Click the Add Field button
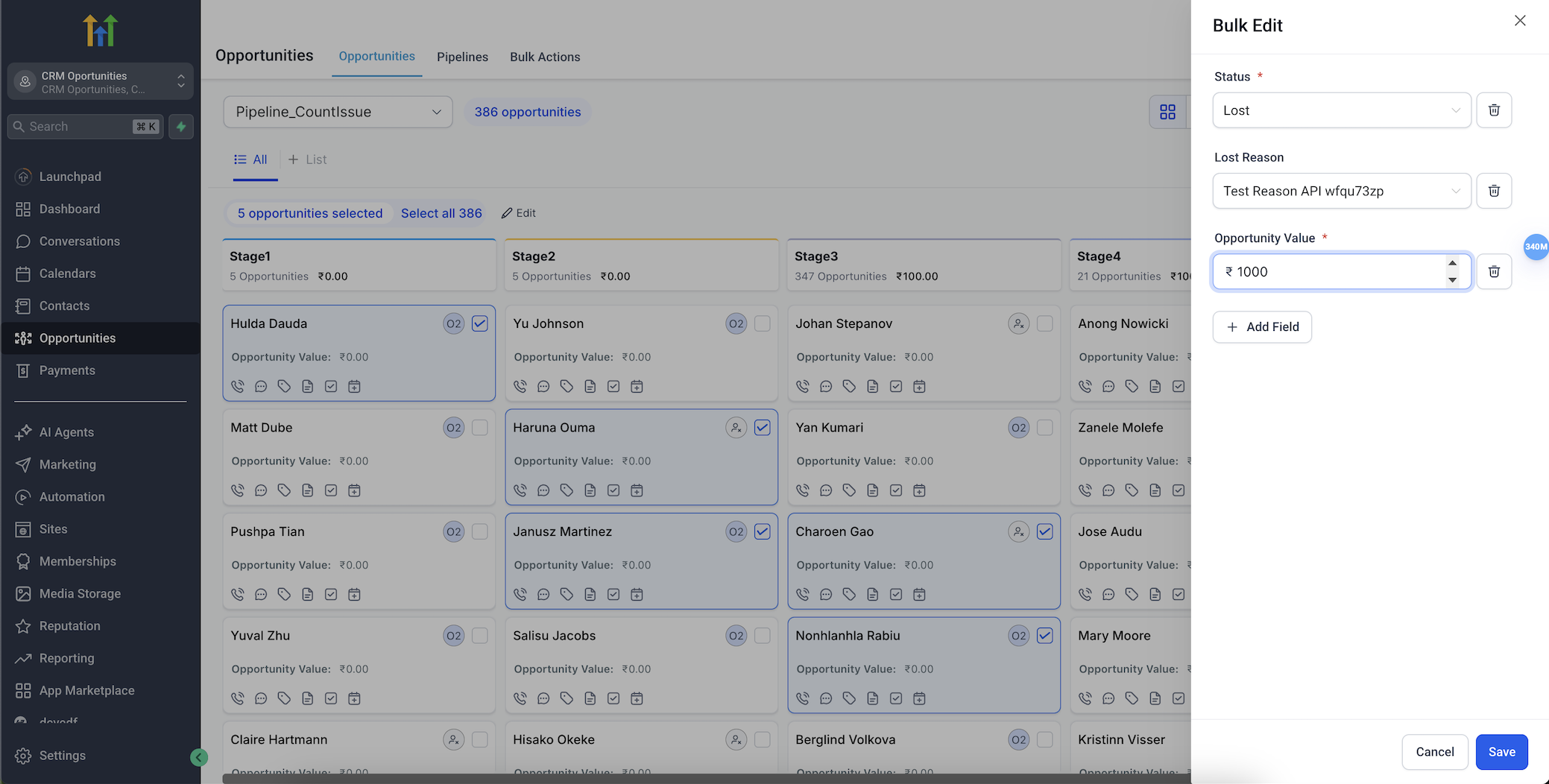This screenshot has height=784, width=1549. coord(1262,327)
